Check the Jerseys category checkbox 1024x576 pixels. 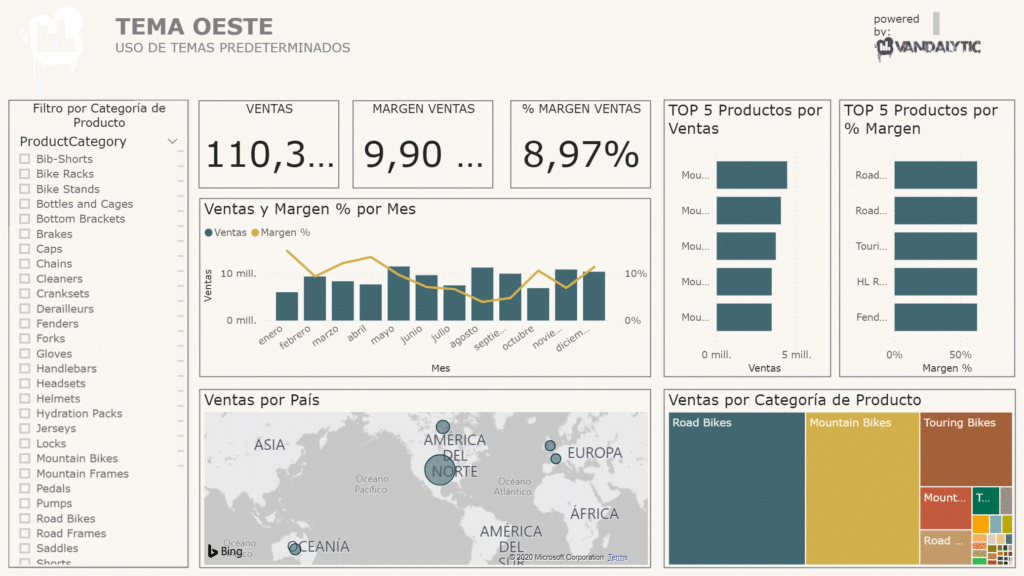[x=25, y=428]
